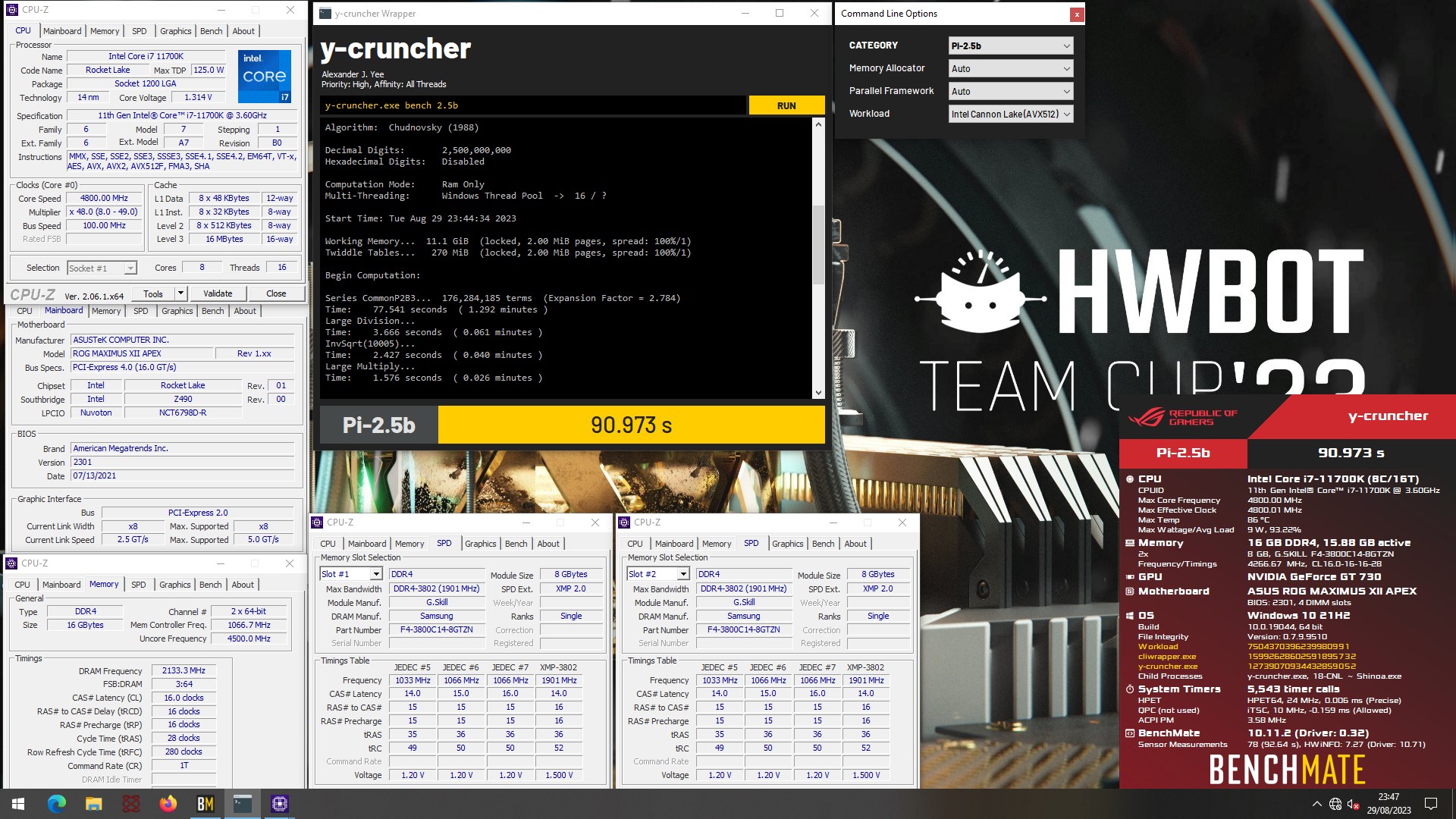Viewport: 1456px width, 819px height.
Task: Click the ROG MAXIMUS XII APEX model field
Action: (x=142, y=353)
